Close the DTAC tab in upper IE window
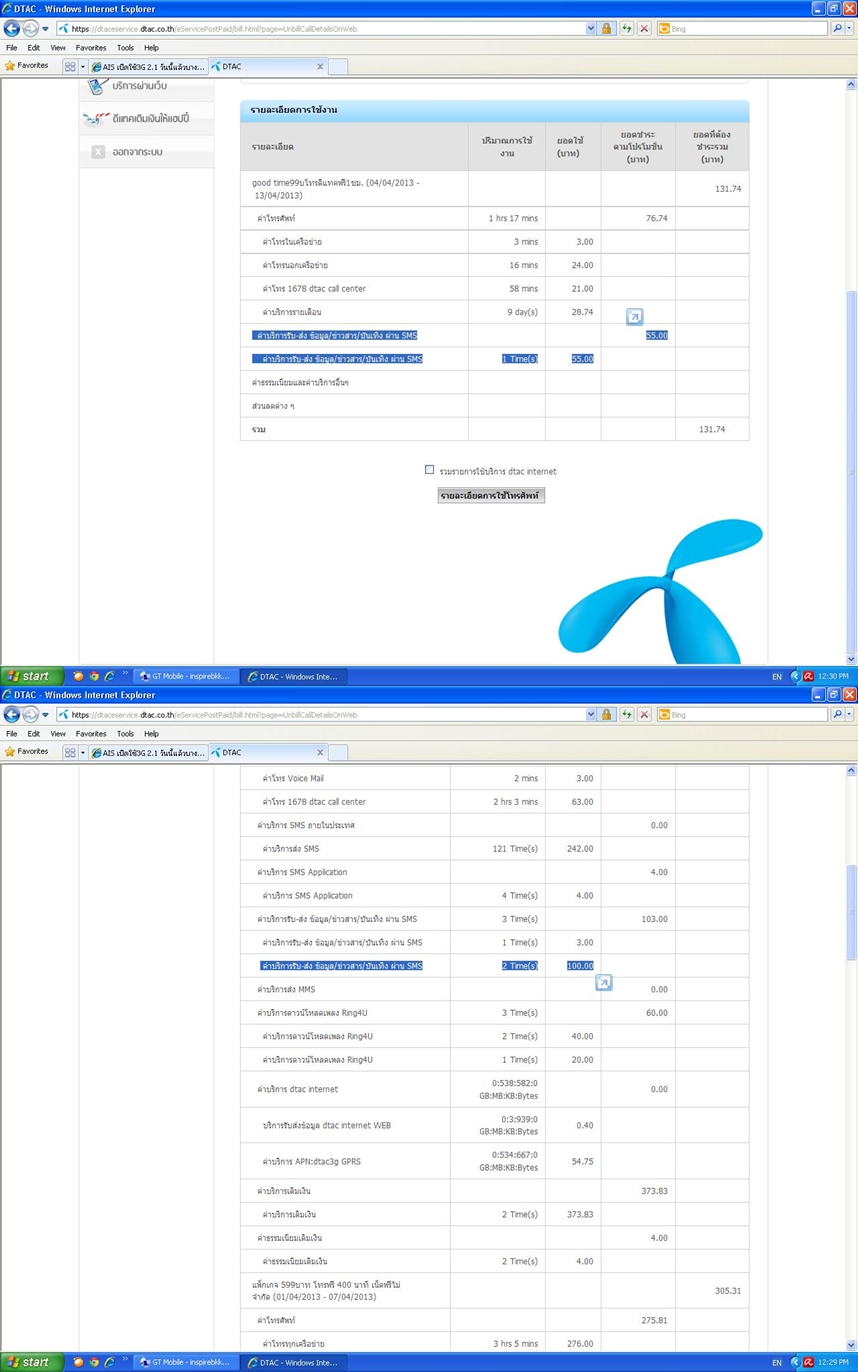Viewport: 858px width, 1372px height. (320, 66)
